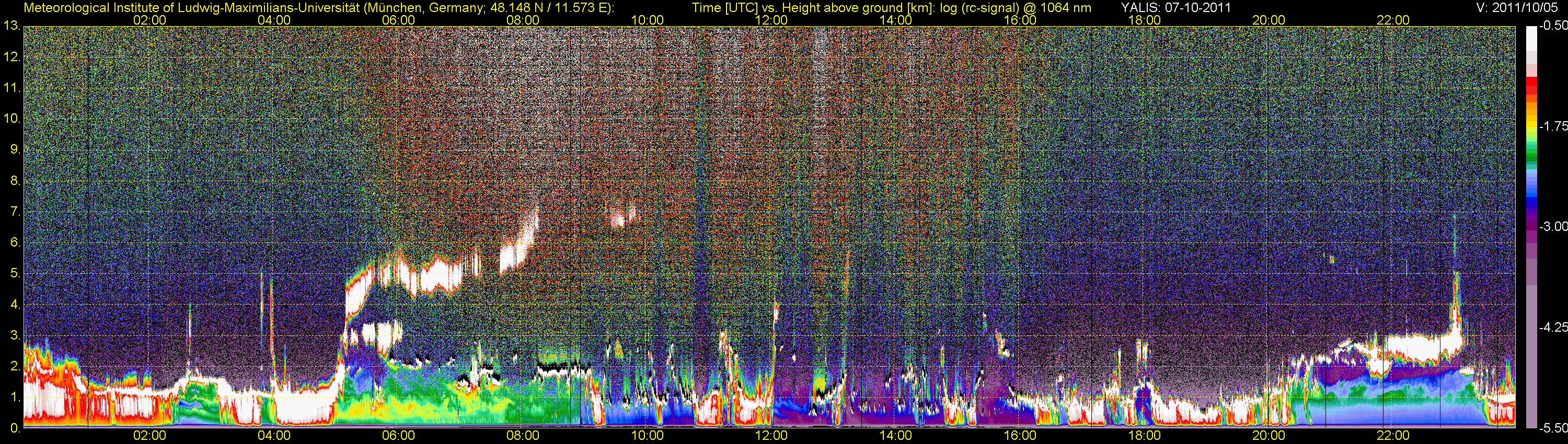Click the color scale value -1.75

point(1553,126)
